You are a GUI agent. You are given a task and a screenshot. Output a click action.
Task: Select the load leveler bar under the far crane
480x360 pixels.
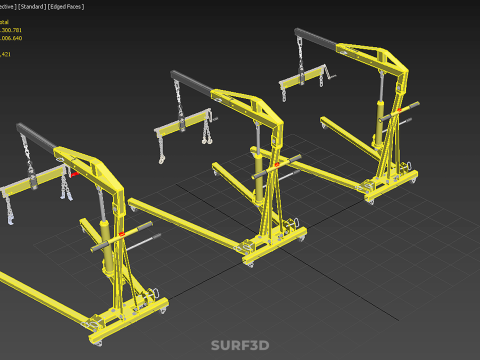[302, 77]
